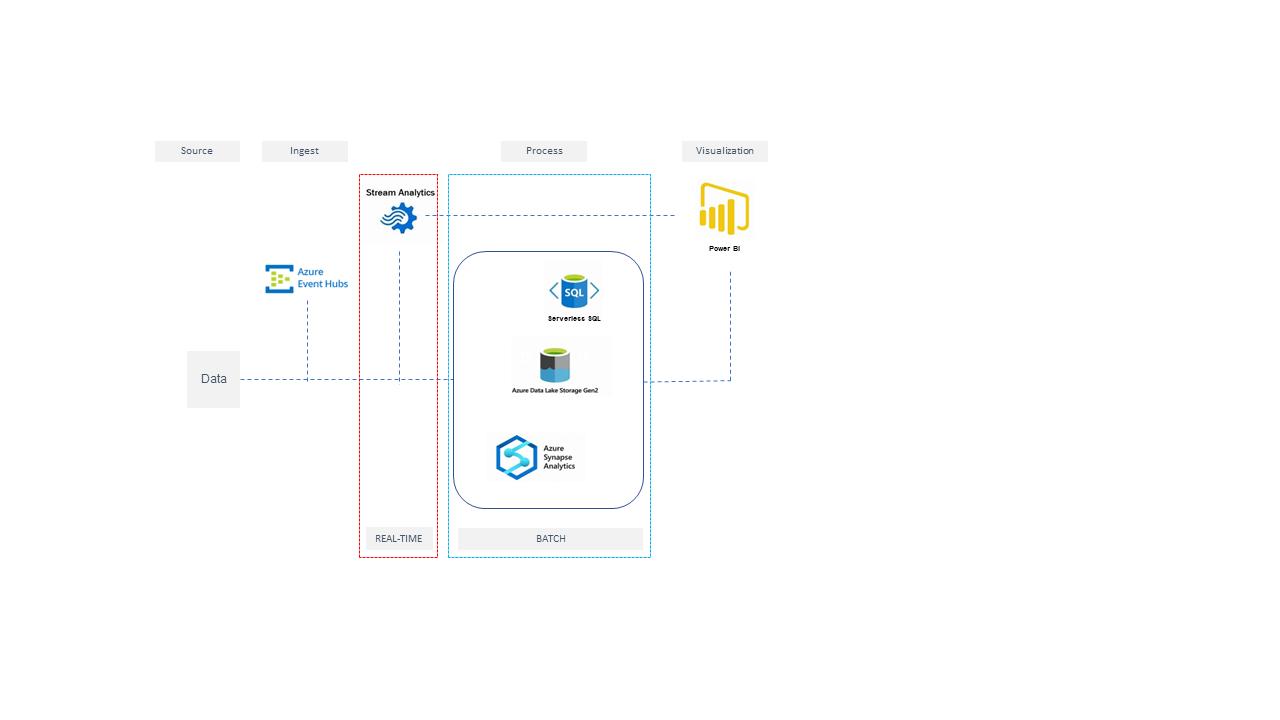The height and width of the screenshot is (720, 1280).
Task: Click the Visualization stage label
Action: coord(725,151)
